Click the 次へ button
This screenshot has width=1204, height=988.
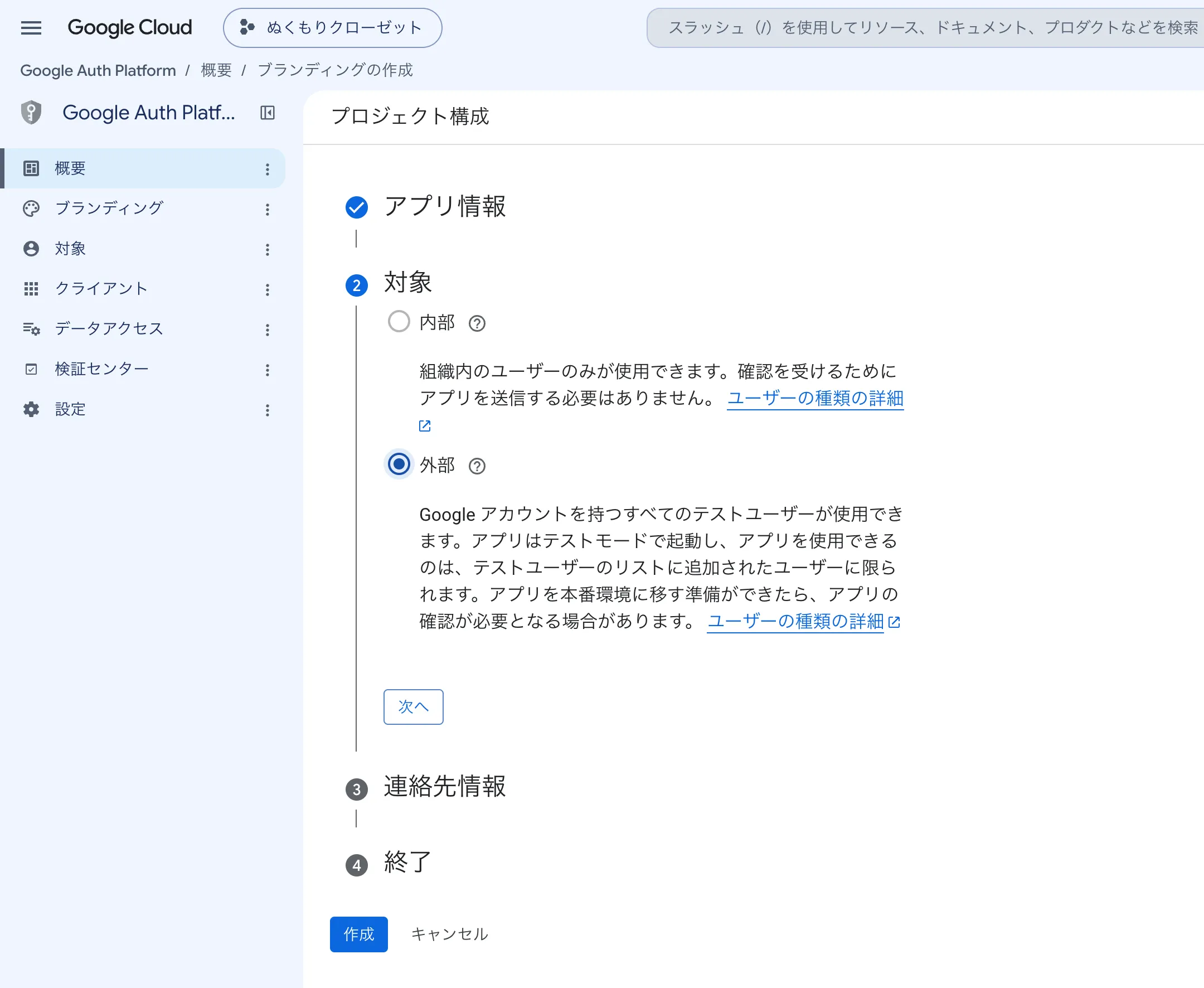[x=414, y=707]
